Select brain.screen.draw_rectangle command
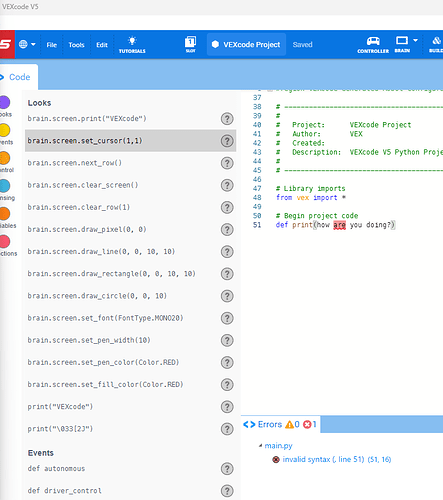This screenshot has width=443, height=500. tap(111, 273)
